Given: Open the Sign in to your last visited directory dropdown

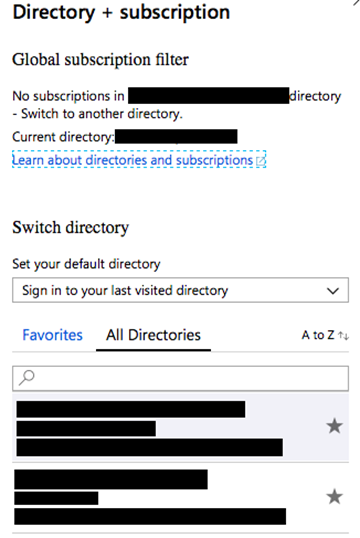Looking at the screenshot, I should [181, 290].
